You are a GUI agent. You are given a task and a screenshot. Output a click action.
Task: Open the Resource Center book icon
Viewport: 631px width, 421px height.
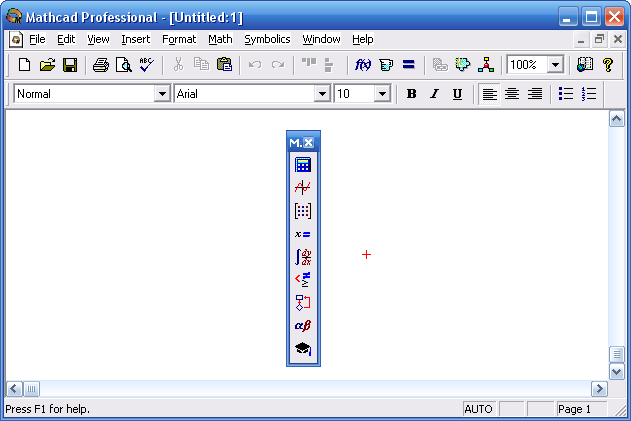(x=585, y=64)
